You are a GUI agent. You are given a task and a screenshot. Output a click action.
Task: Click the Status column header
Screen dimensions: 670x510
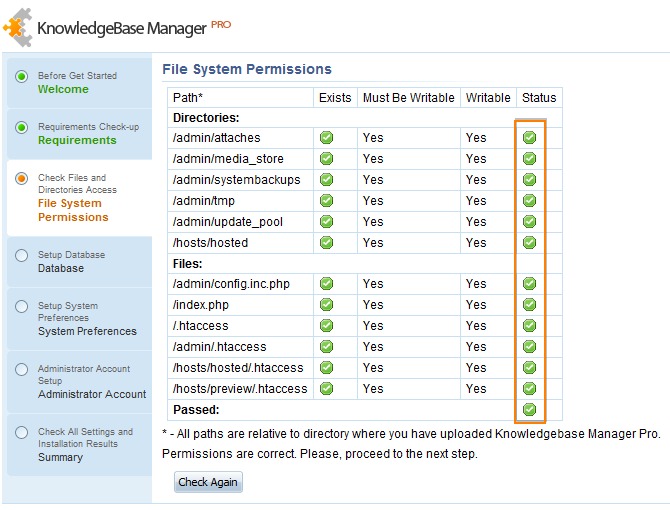click(x=539, y=98)
